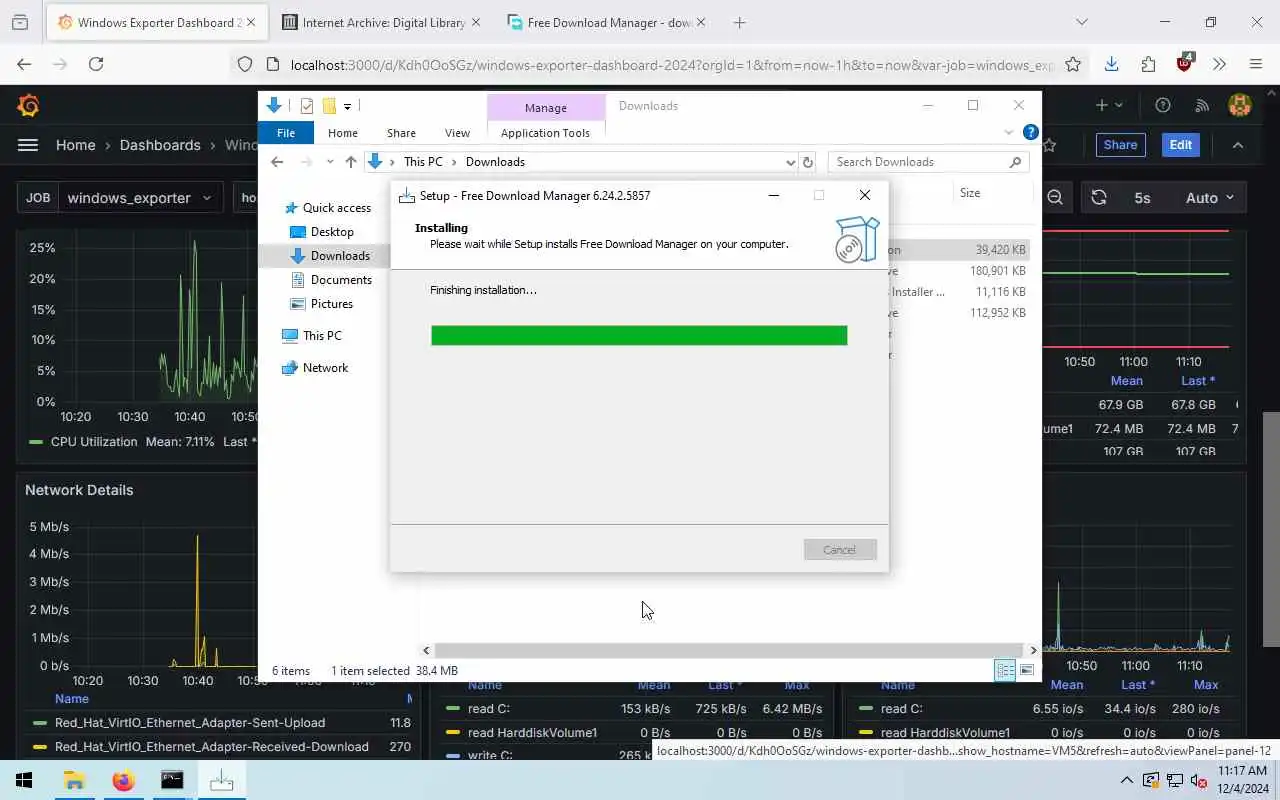Open the Firefox extensions puzzle icon
Image resolution: width=1280 pixels, height=800 pixels.
(x=1148, y=64)
